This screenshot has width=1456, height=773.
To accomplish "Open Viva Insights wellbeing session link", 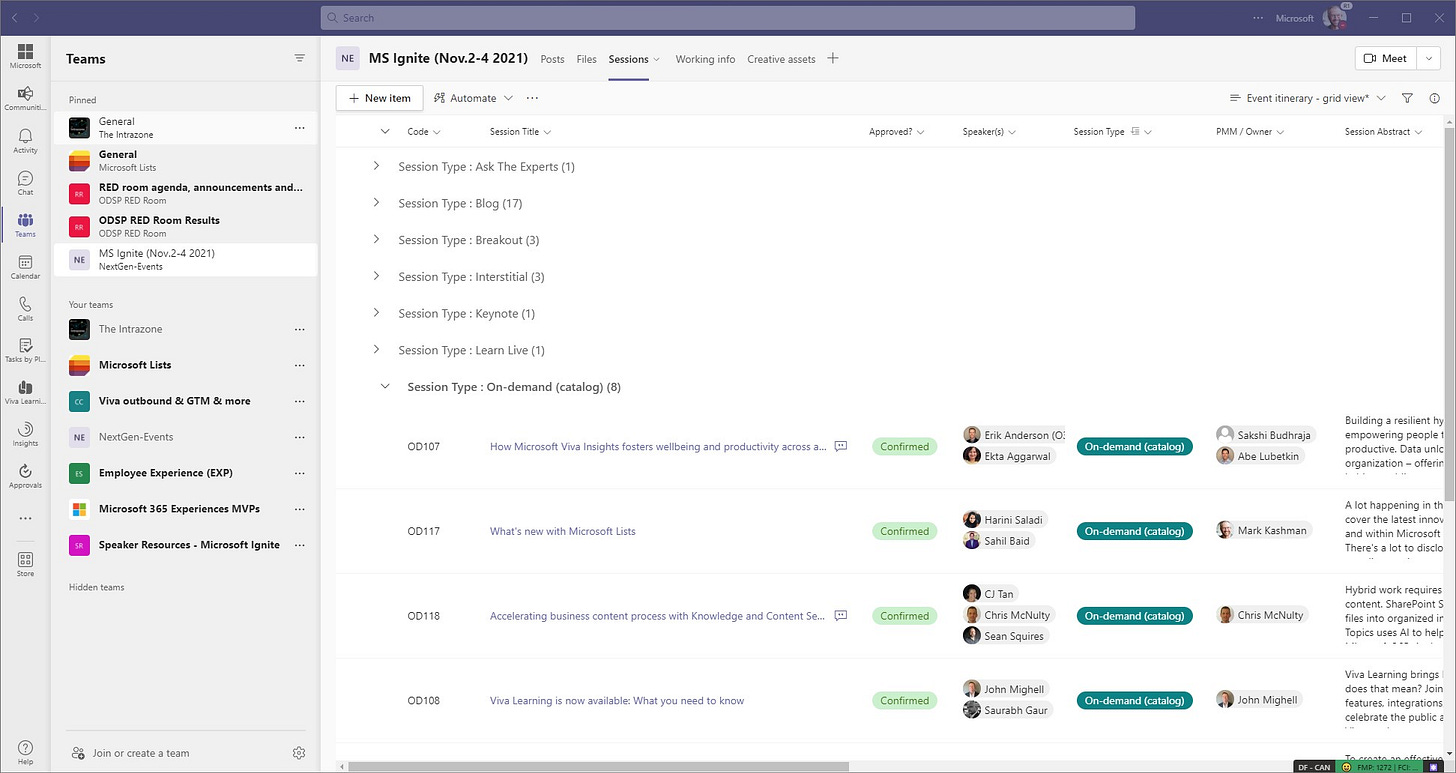I will (x=657, y=446).
